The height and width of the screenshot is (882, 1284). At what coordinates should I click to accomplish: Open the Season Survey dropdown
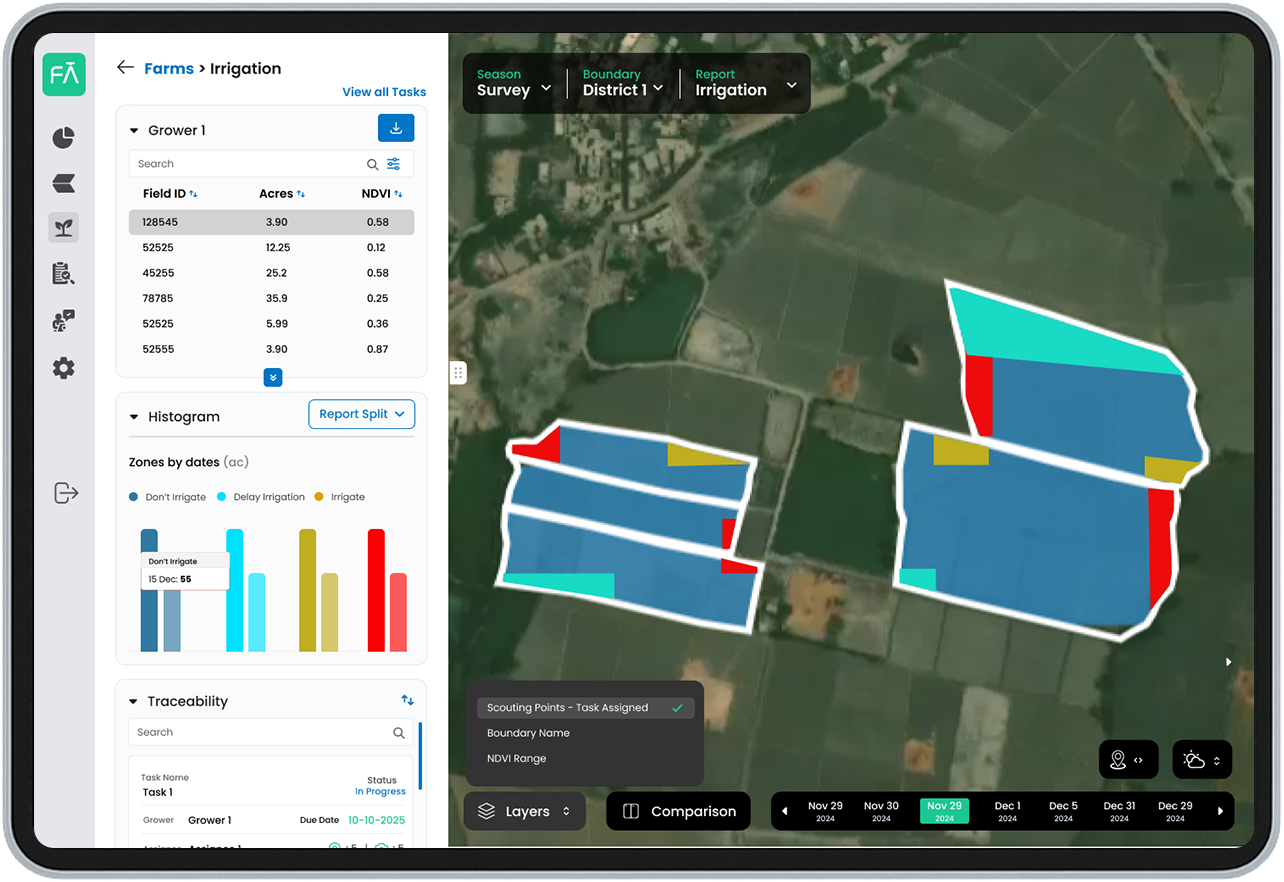tap(514, 83)
